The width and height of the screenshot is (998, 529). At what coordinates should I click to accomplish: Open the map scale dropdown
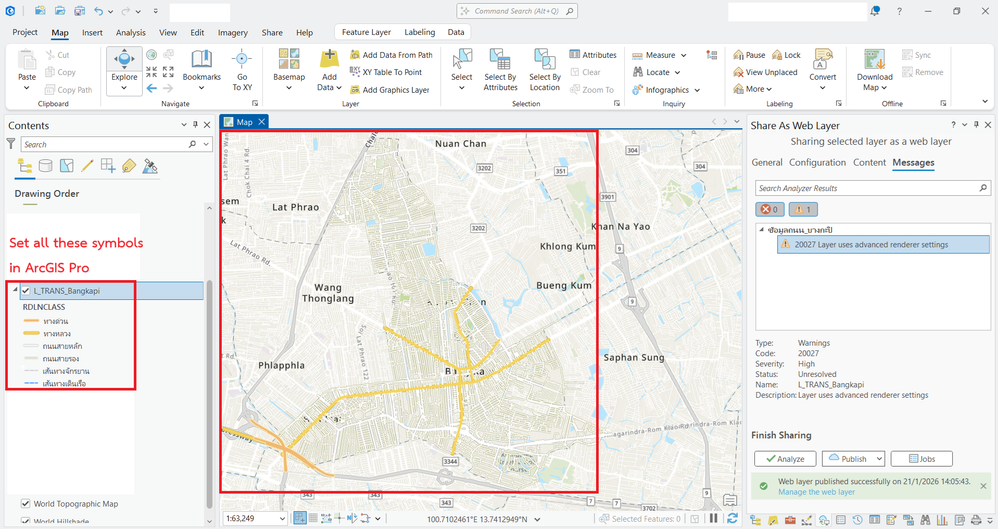click(x=283, y=519)
